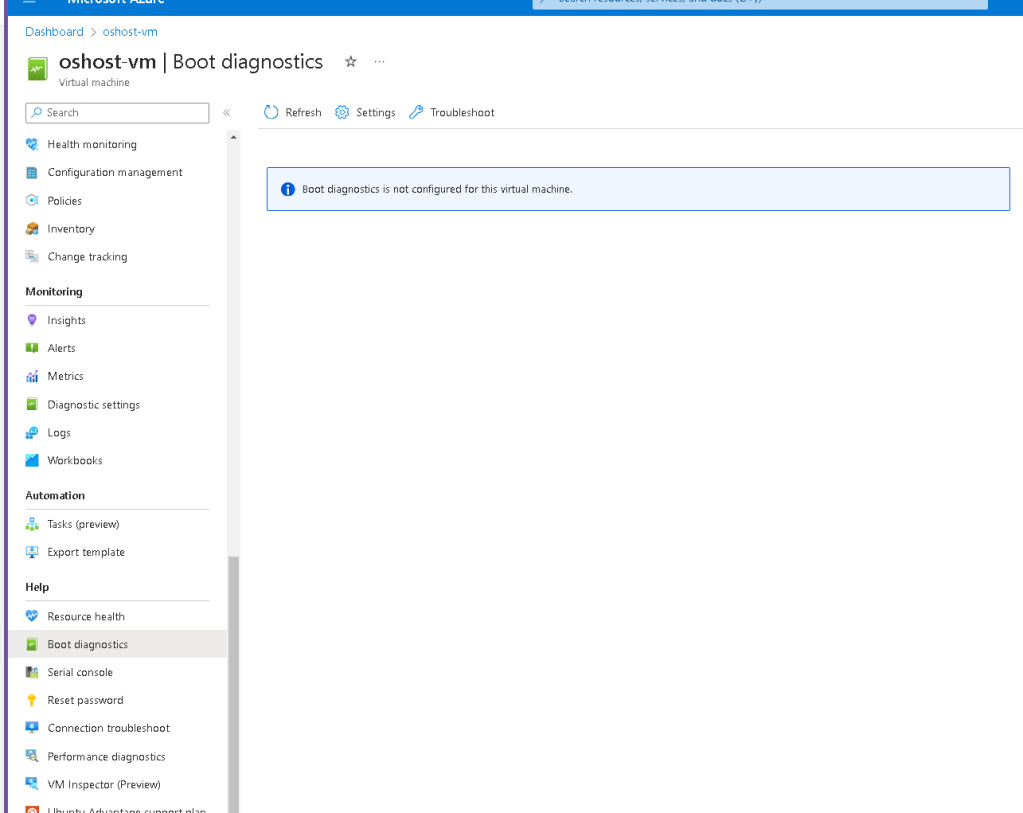The image size is (1023, 813).
Task: Open Serial console menu item
Action: [80, 672]
